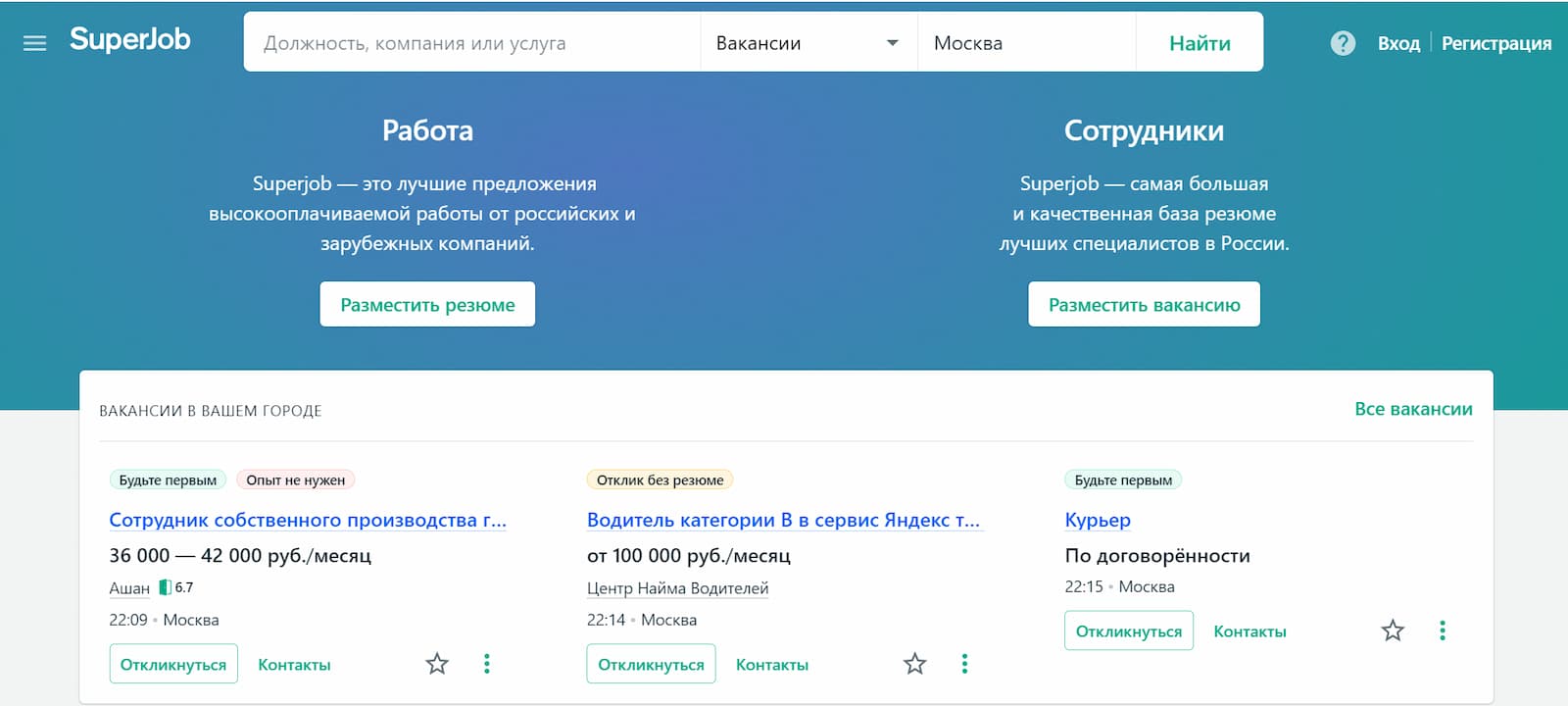Respond to the Курьер vacancy with Откликнуться
This screenshot has width=1568, height=706.
click(1129, 630)
